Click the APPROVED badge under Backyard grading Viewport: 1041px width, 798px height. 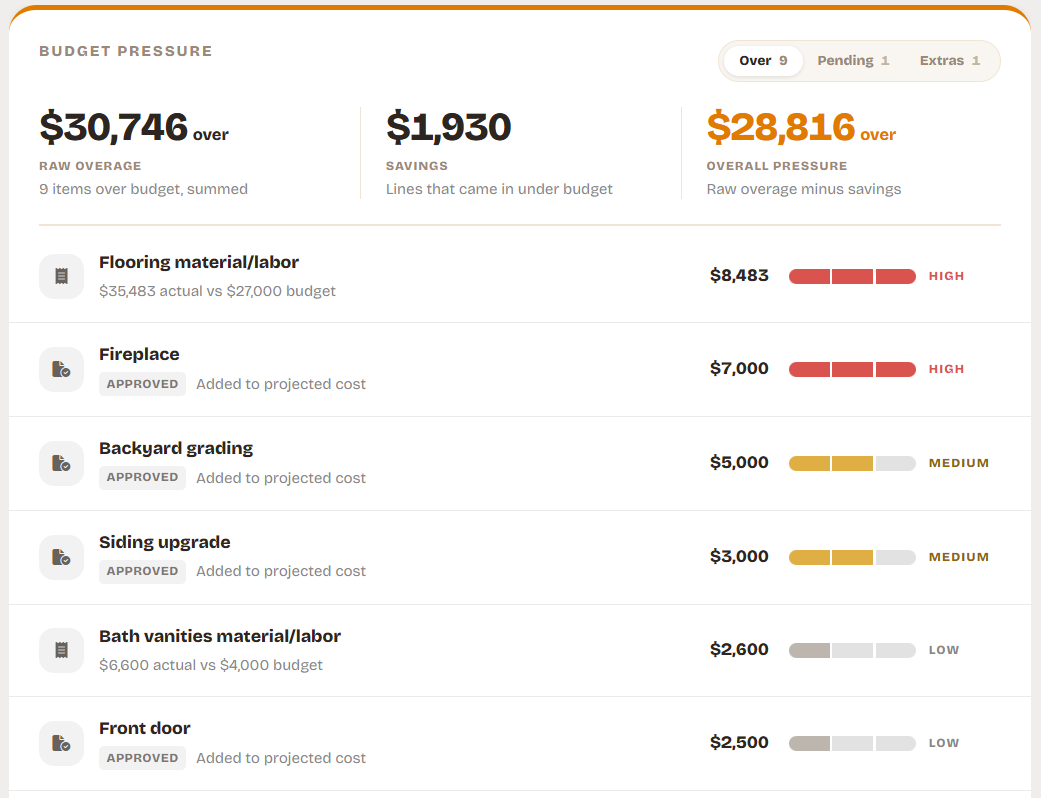(142, 477)
